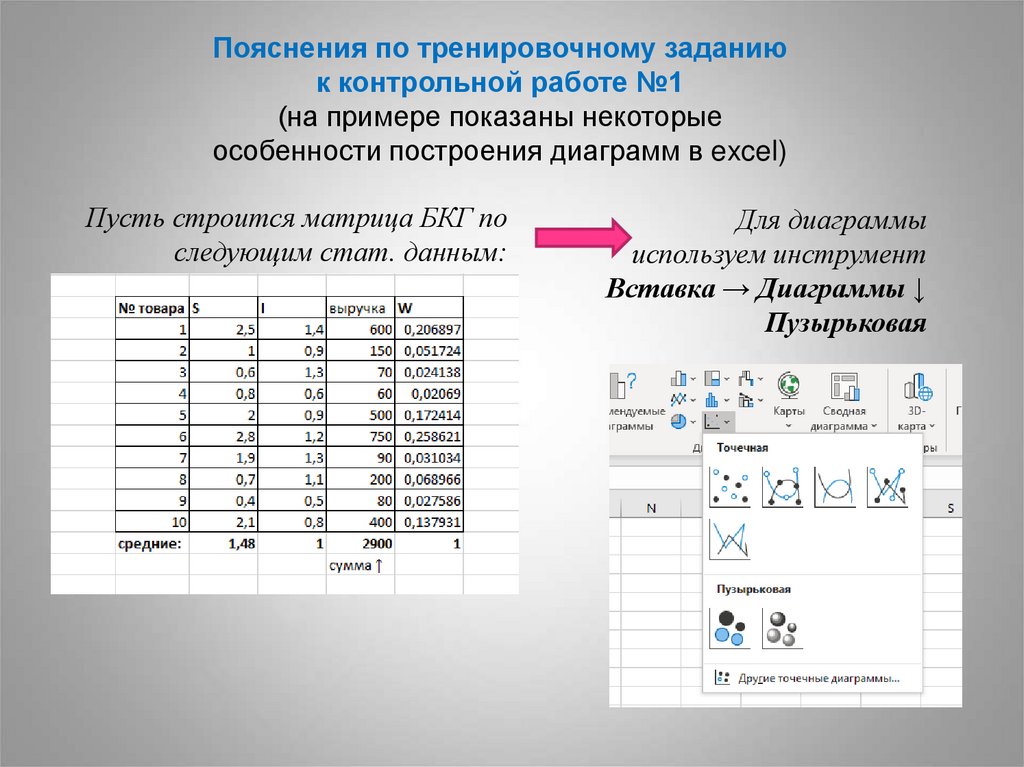Click the сумма ↑ cell
Screen dimensions: 1024x767
360,565
